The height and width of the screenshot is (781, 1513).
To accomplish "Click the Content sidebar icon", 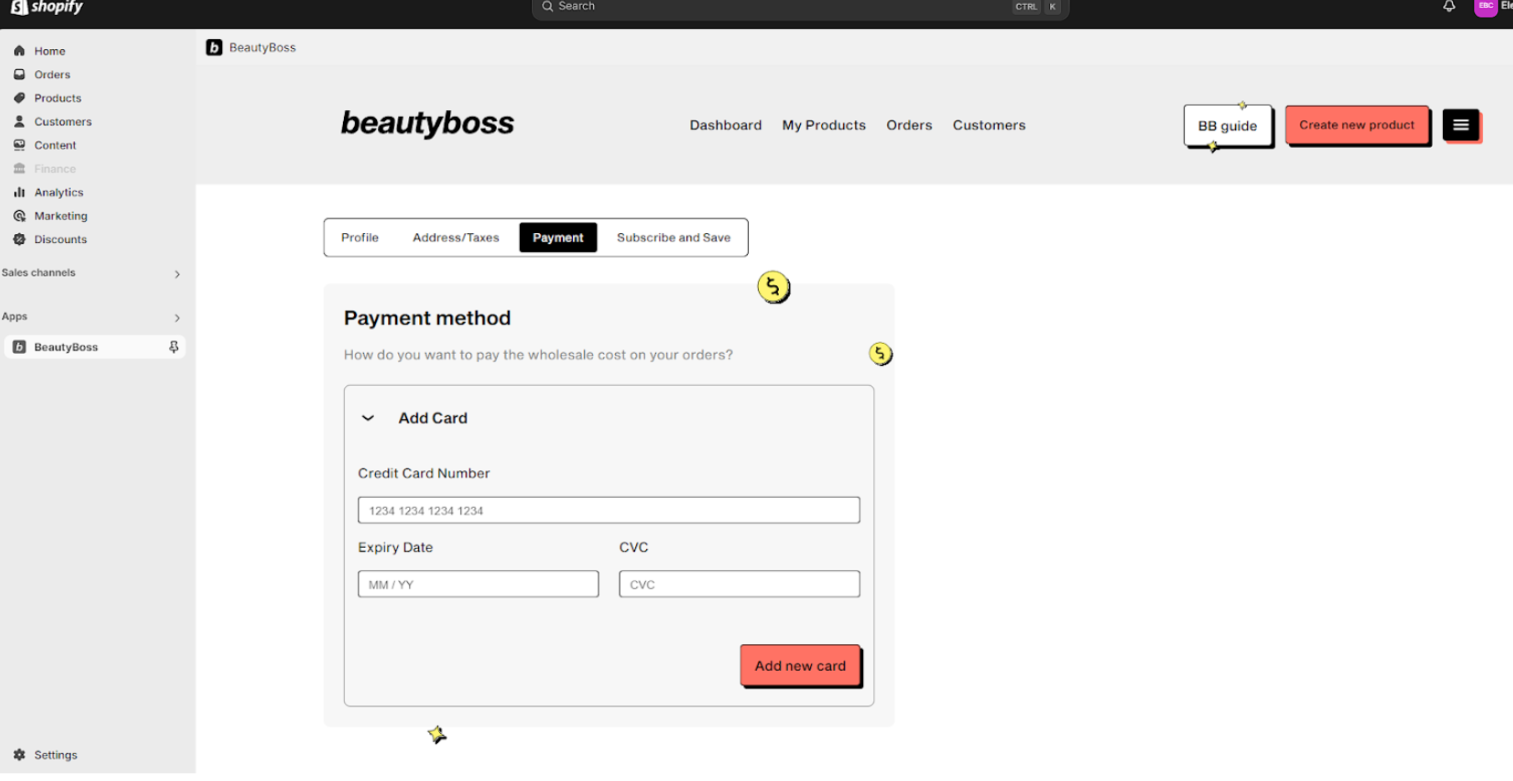I will coord(19,145).
